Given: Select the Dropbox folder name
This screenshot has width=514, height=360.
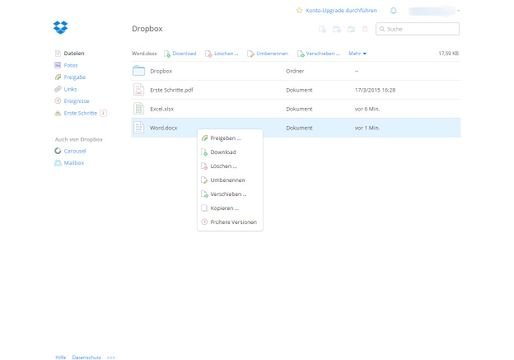Looking at the screenshot, I should click(x=161, y=71).
